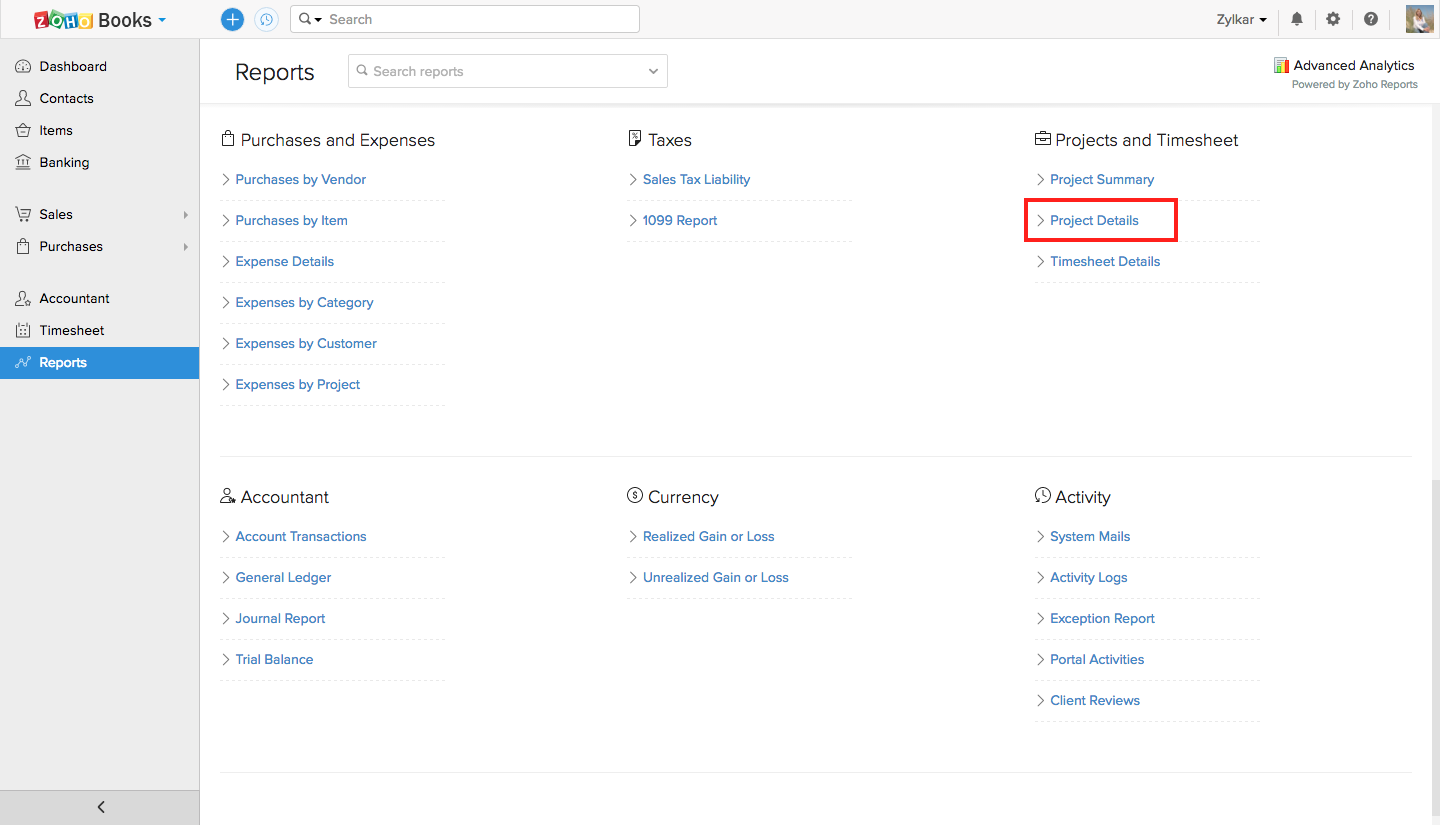This screenshot has height=825, width=1440.
Task: Click the Advanced Analytics chart icon
Action: (x=1281, y=65)
